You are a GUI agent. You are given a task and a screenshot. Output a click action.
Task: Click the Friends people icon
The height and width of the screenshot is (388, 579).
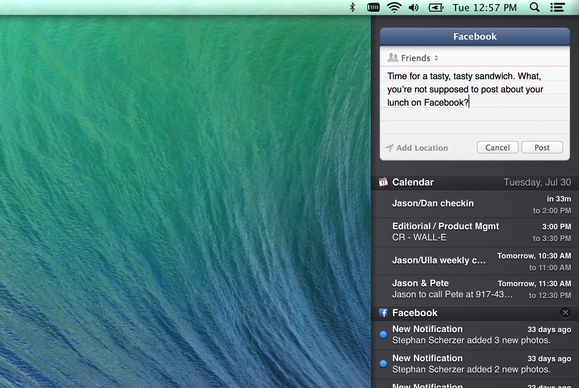[x=393, y=58]
